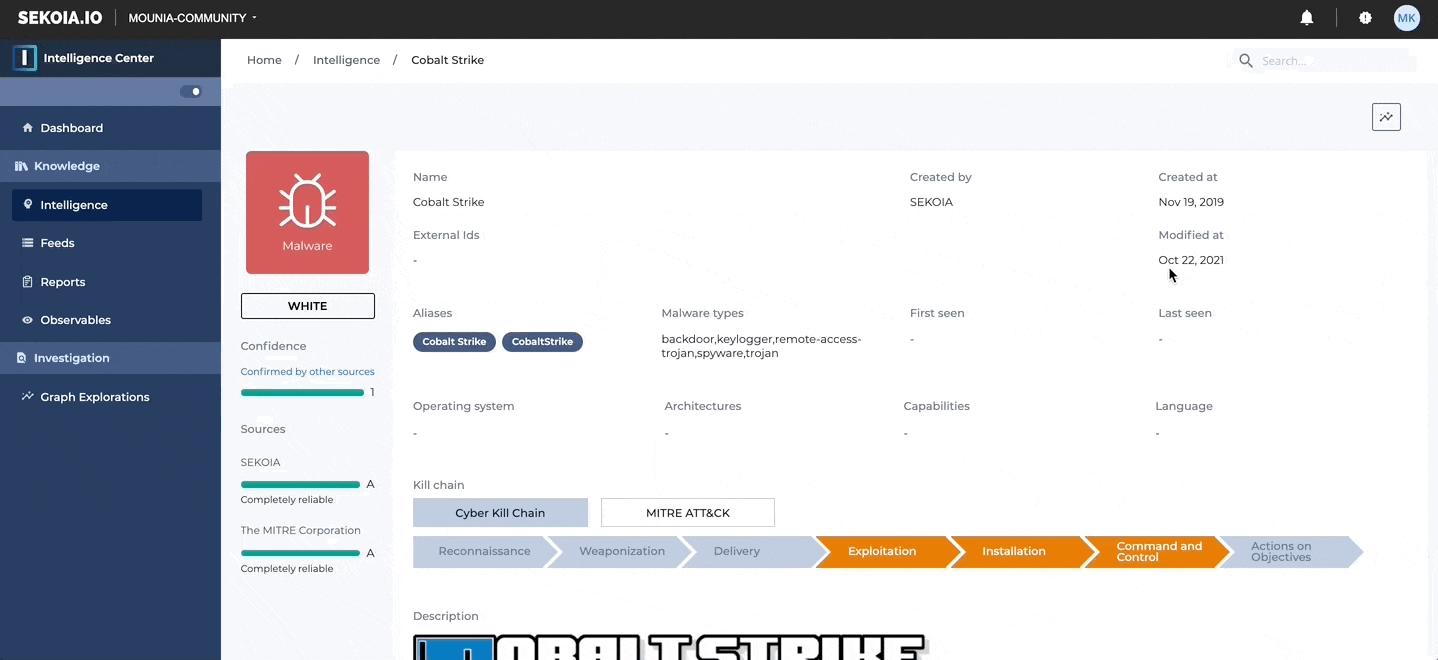
Task: Click the Cobalt Strike description banner image
Action: (x=670, y=647)
